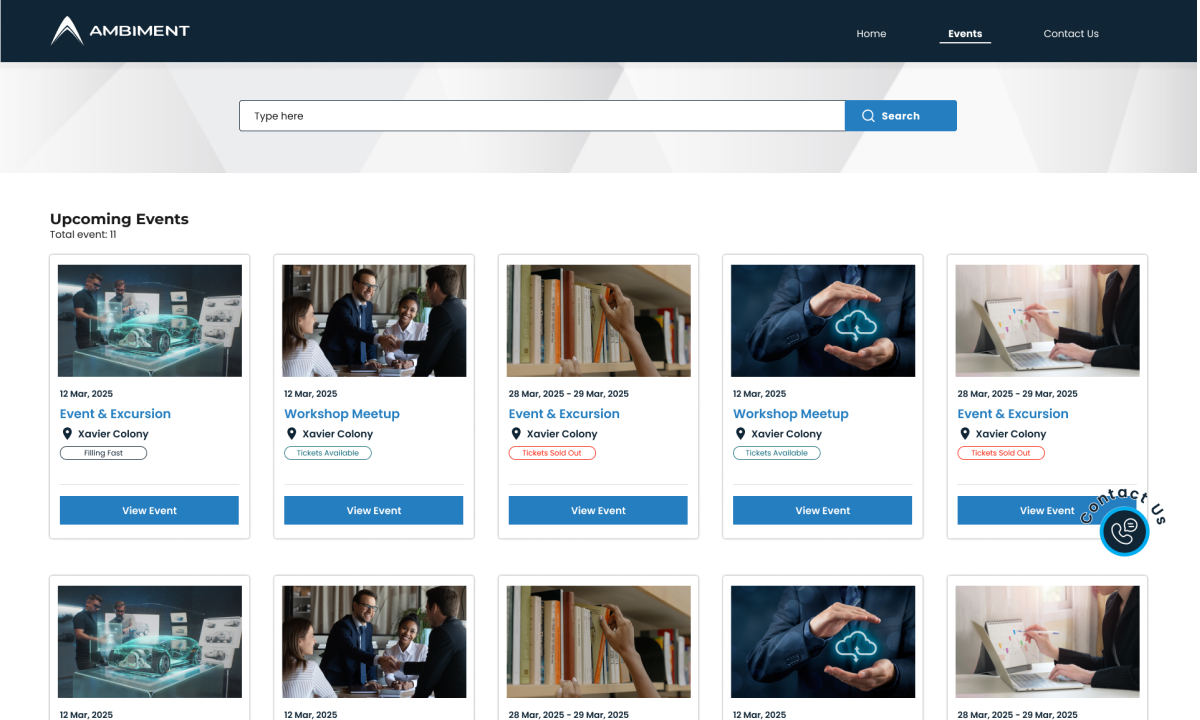This screenshot has width=1200, height=720.
Task: Open Workshop Meetup title under the handshake image
Action: 342,414
